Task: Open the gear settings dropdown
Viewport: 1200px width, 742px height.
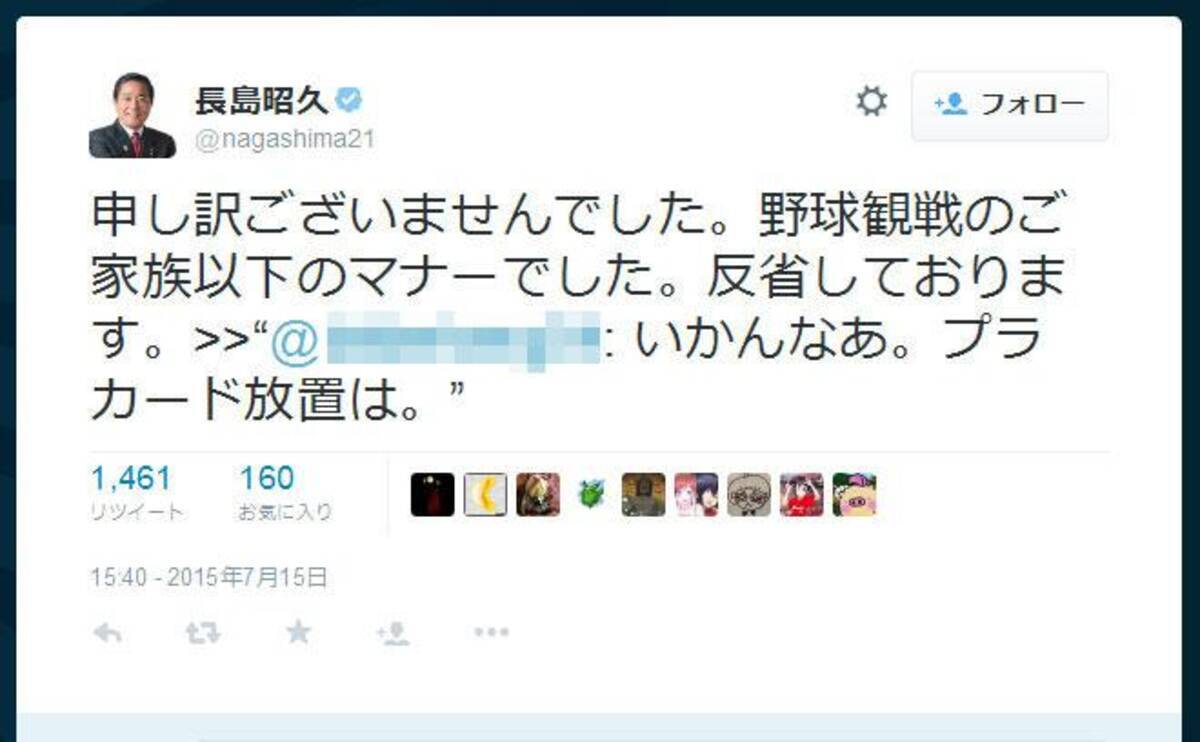Action: (x=872, y=102)
